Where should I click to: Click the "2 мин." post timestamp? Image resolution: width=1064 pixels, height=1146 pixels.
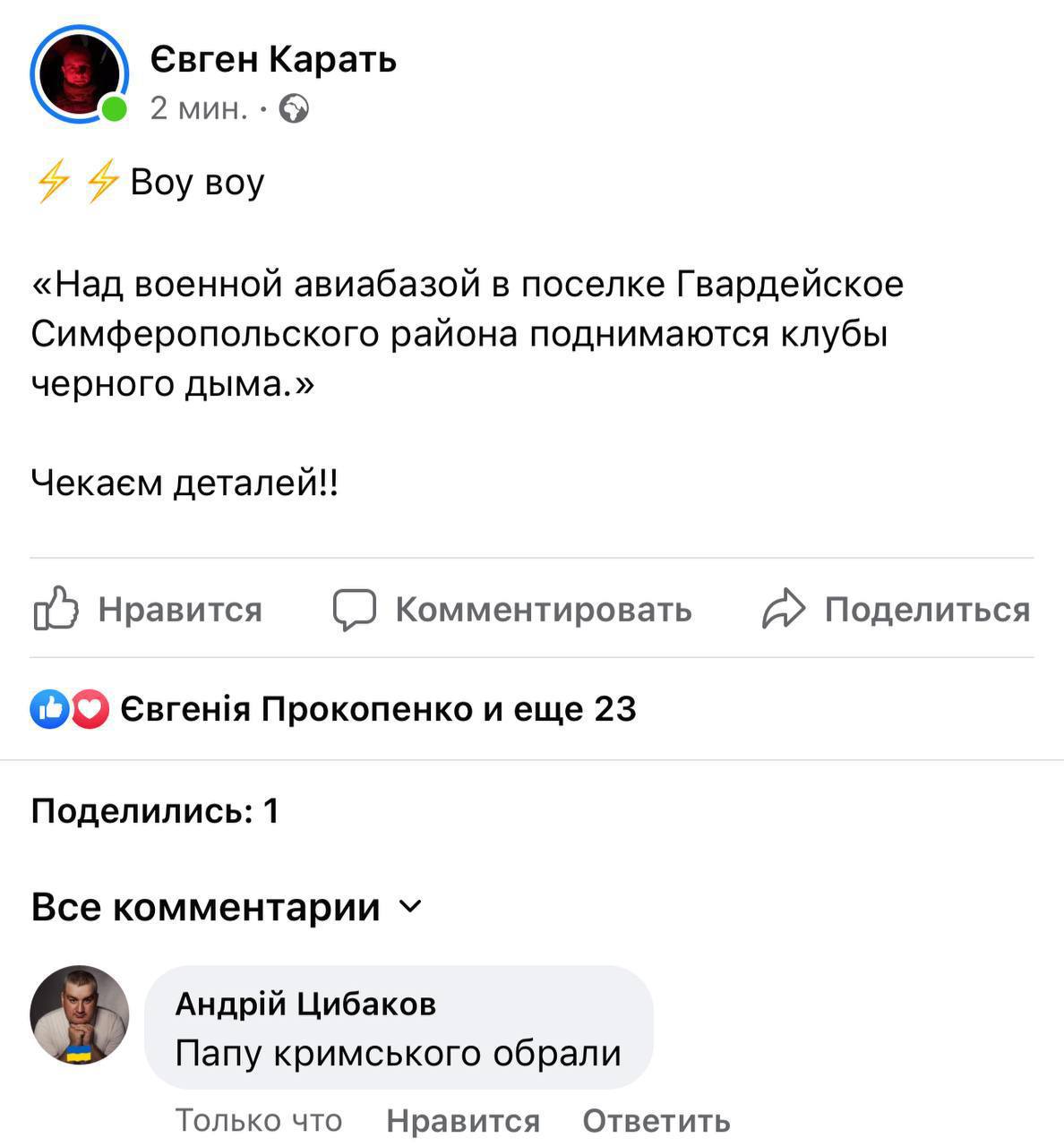[x=199, y=108]
